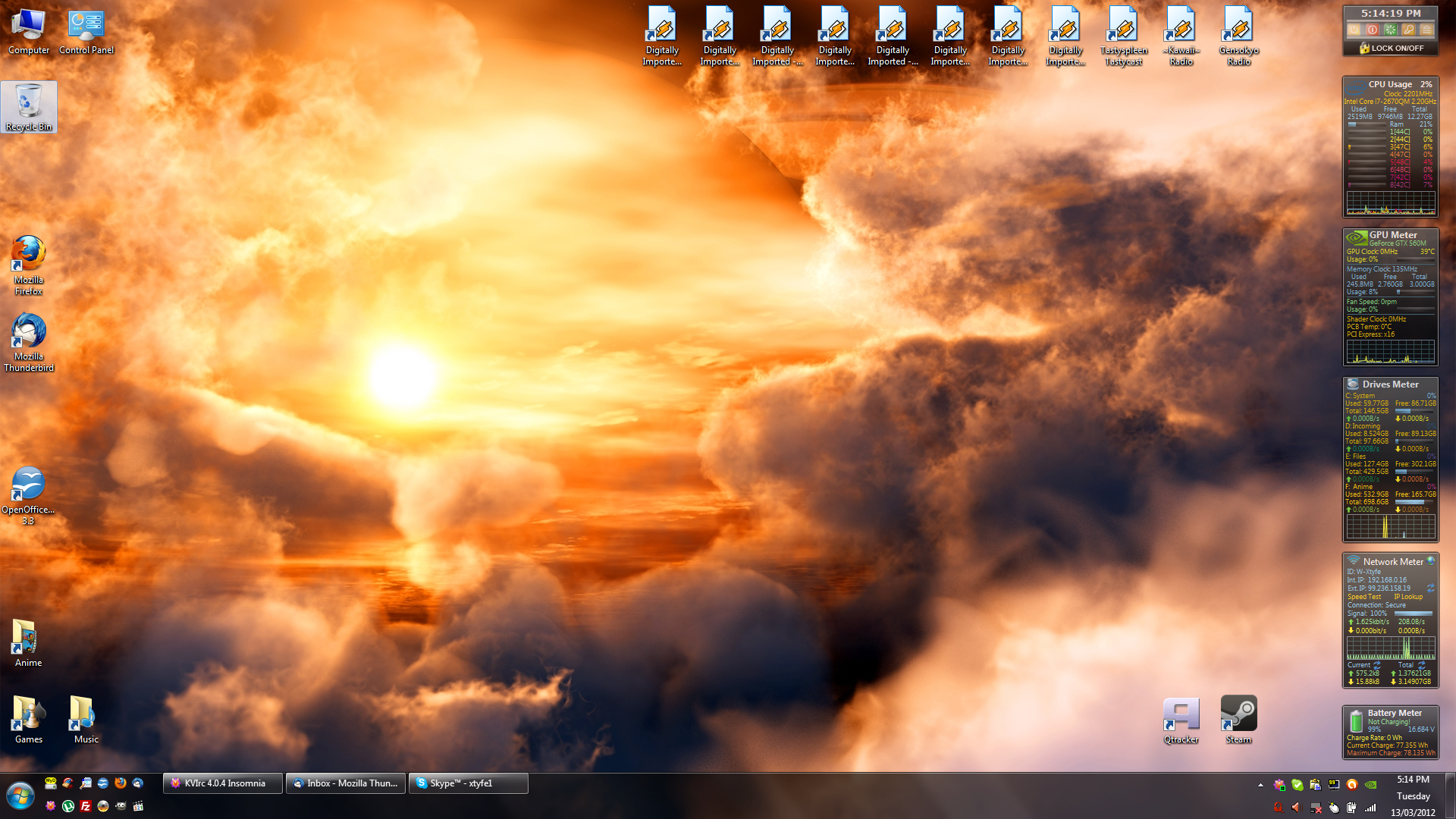The image size is (1456, 819).
Task: Switch to the KVIrc 4.0.4 Insomnia taskbar button
Action: tap(223, 783)
